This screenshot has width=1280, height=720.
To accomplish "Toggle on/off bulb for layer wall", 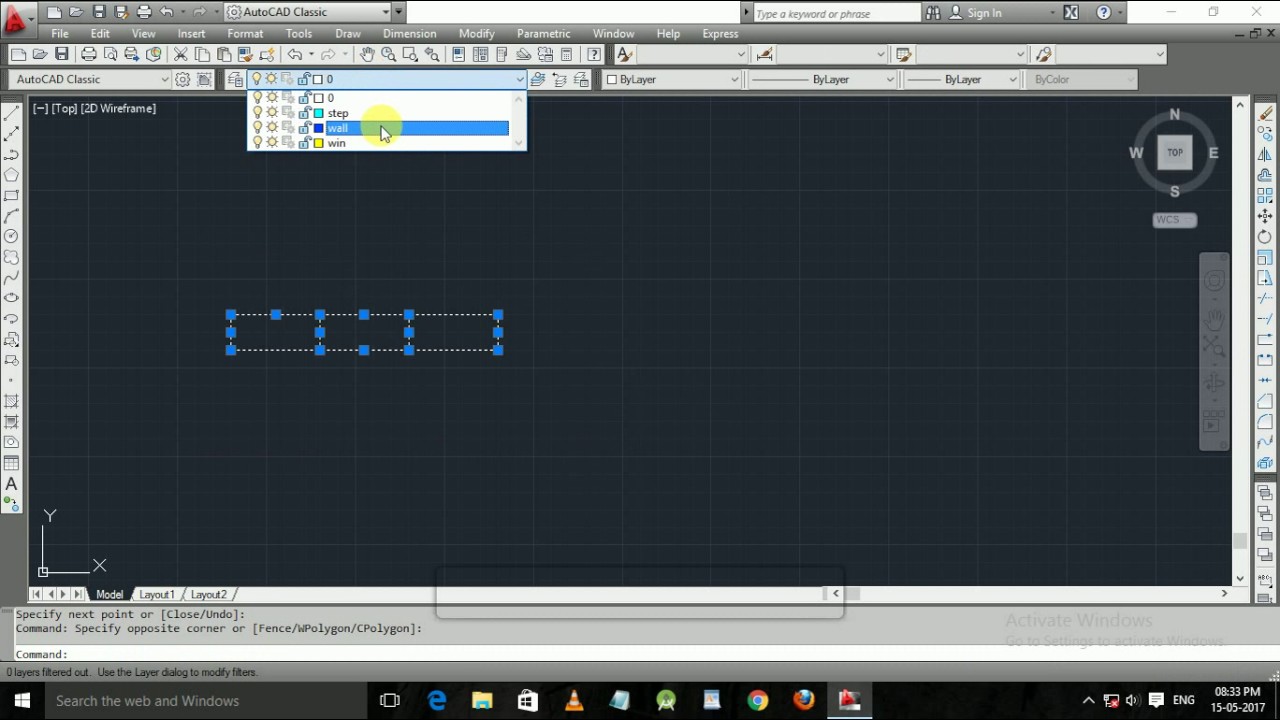I will pos(257,128).
